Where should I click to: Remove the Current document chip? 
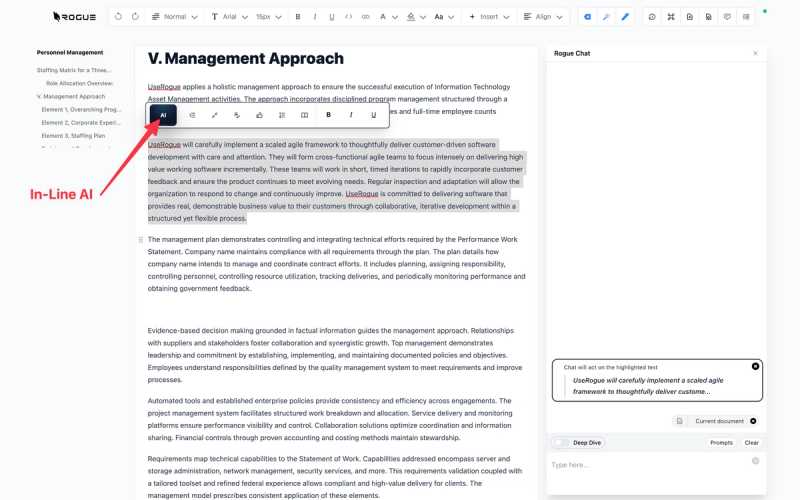pyautogui.click(x=753, y=421)
